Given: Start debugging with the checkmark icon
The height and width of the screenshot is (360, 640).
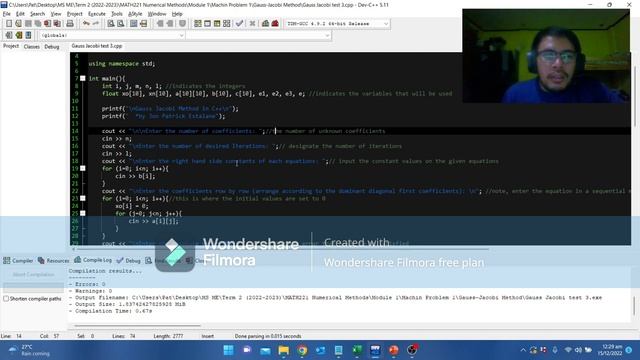Looking at the screenshot, I should click(x=240, y=24).
